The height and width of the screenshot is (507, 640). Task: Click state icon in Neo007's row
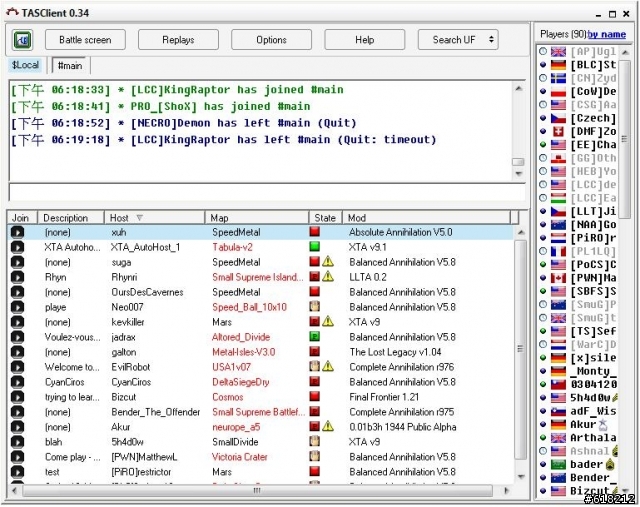(x=314, y=307)
